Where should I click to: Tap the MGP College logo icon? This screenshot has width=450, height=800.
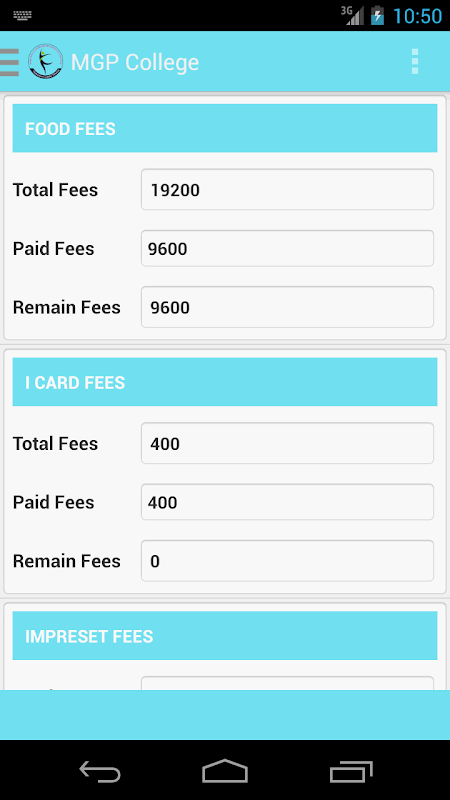45,62
